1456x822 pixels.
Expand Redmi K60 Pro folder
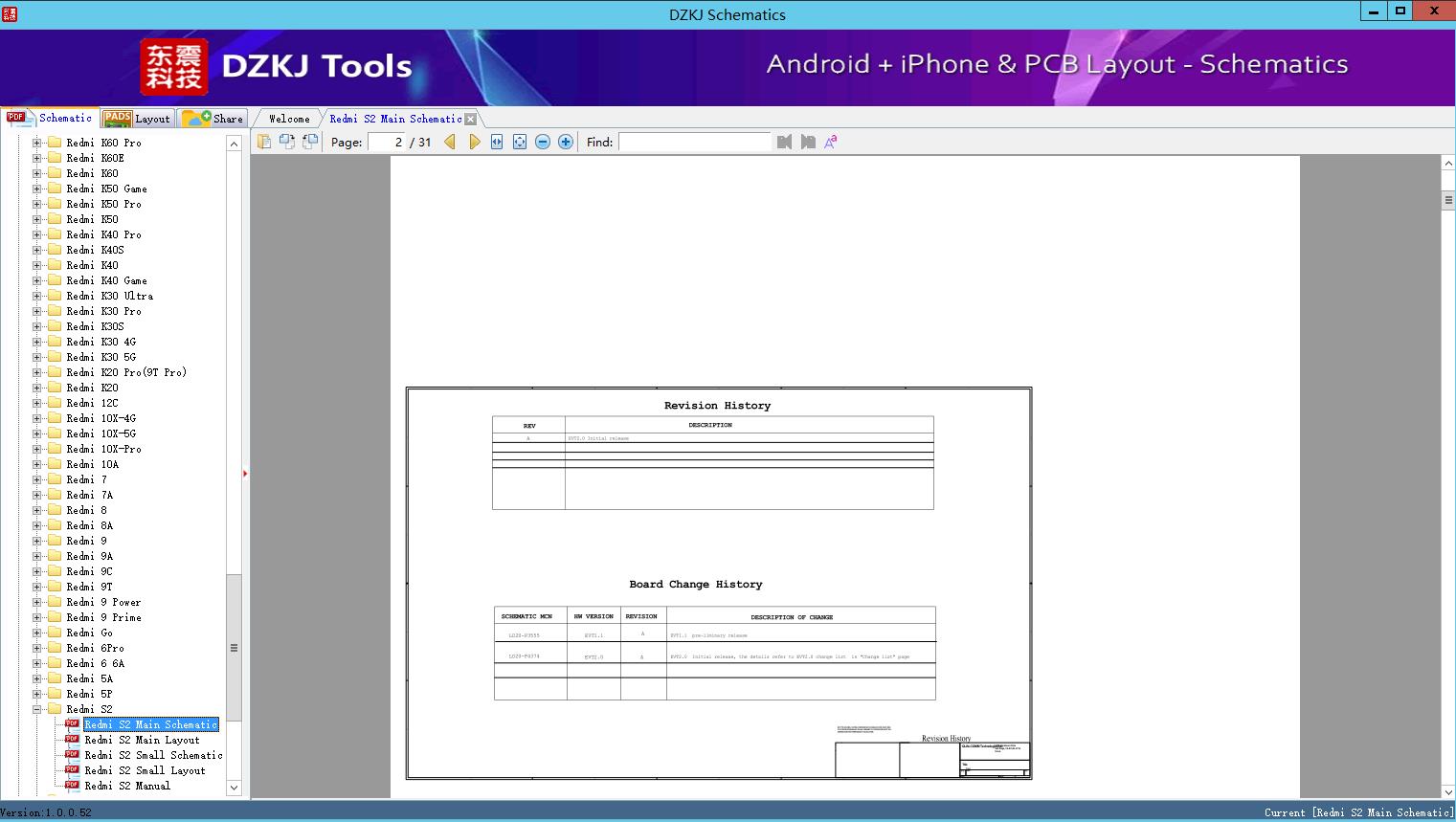[x=37, y=143]
